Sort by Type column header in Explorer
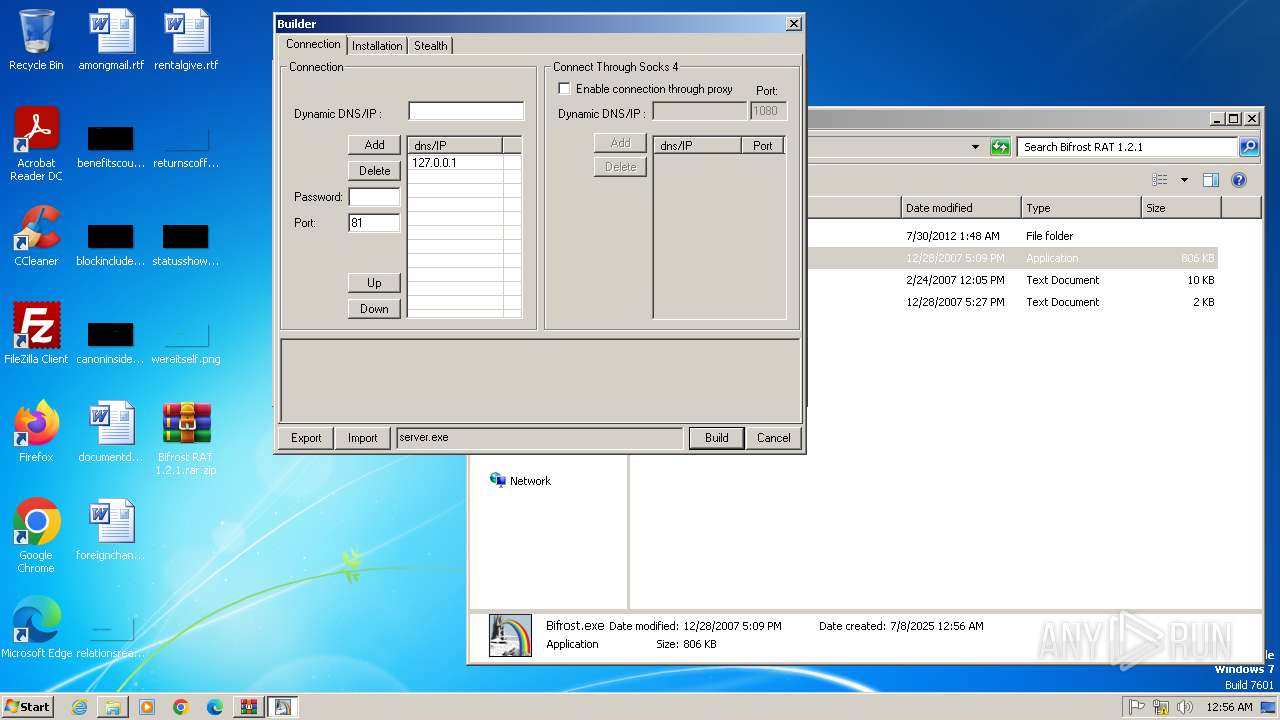This screenshot has height=720, width=1280. click(1081, 208)
